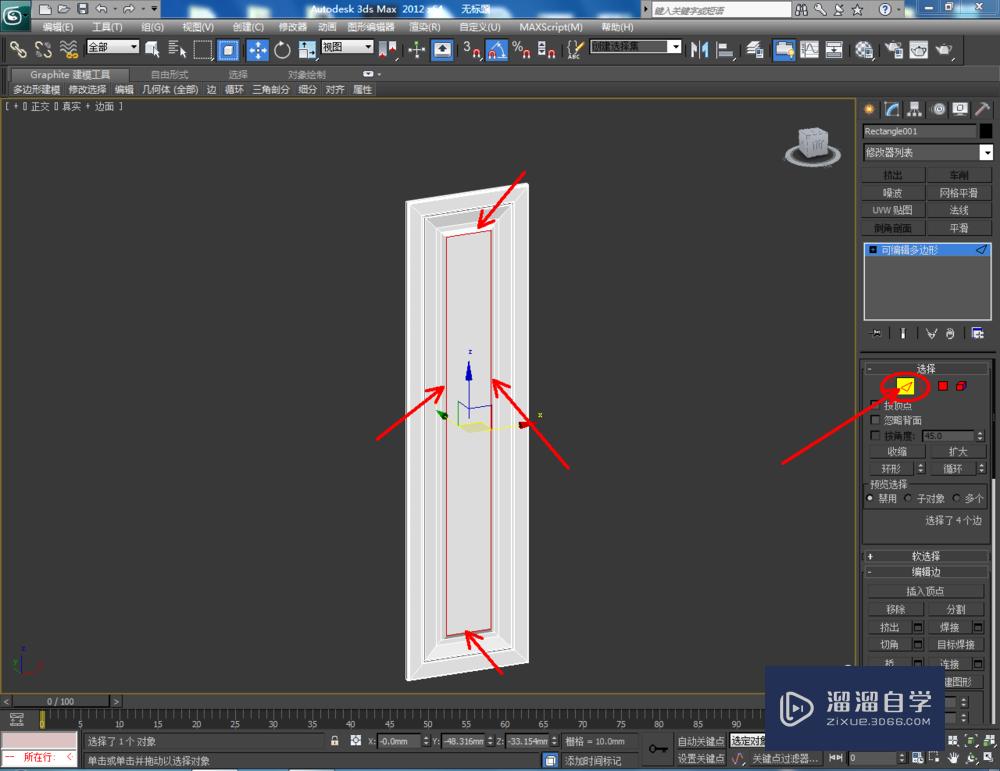Screen dimensions: 1000x771
Task: Select the Link tool (chain icon)
Action: tap(17, 49)
